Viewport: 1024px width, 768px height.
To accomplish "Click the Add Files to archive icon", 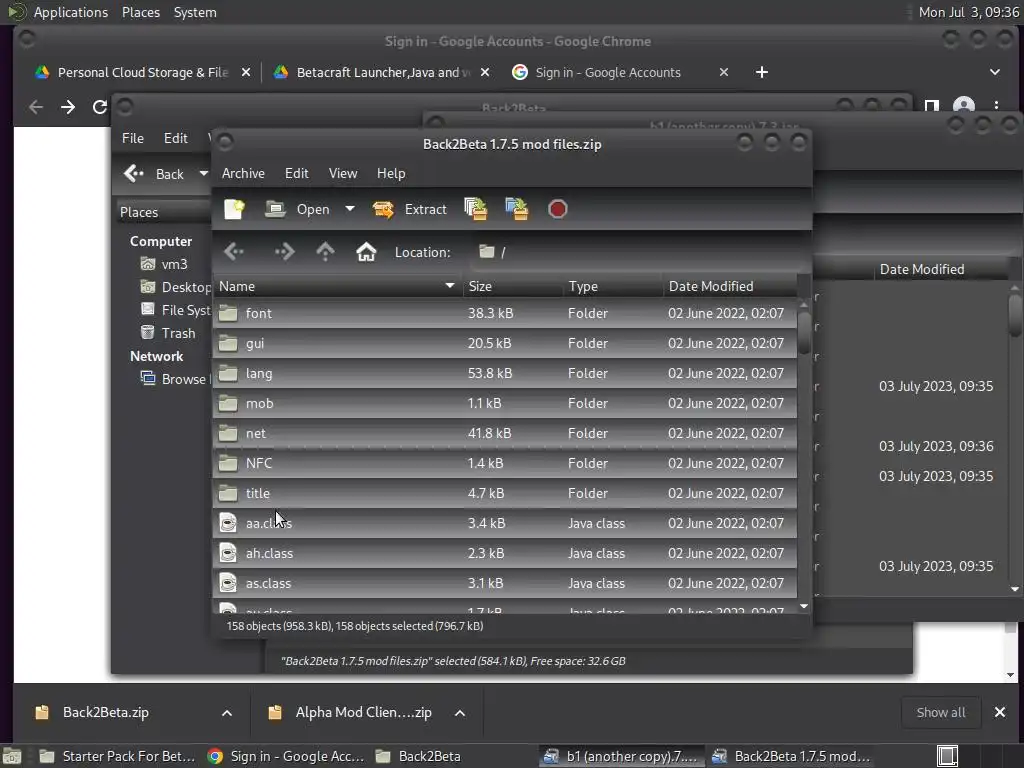I will click(475, 209).
